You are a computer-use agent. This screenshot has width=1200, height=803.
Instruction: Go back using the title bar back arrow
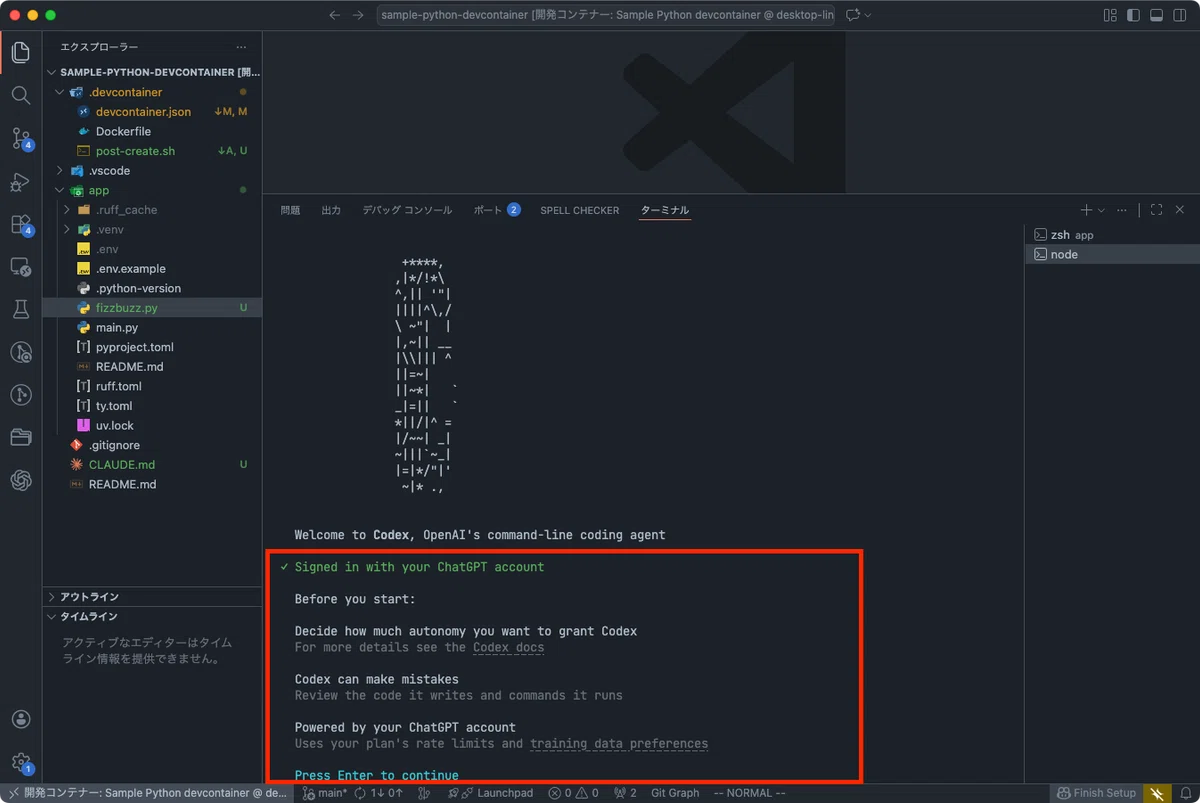tap(335, 15)
